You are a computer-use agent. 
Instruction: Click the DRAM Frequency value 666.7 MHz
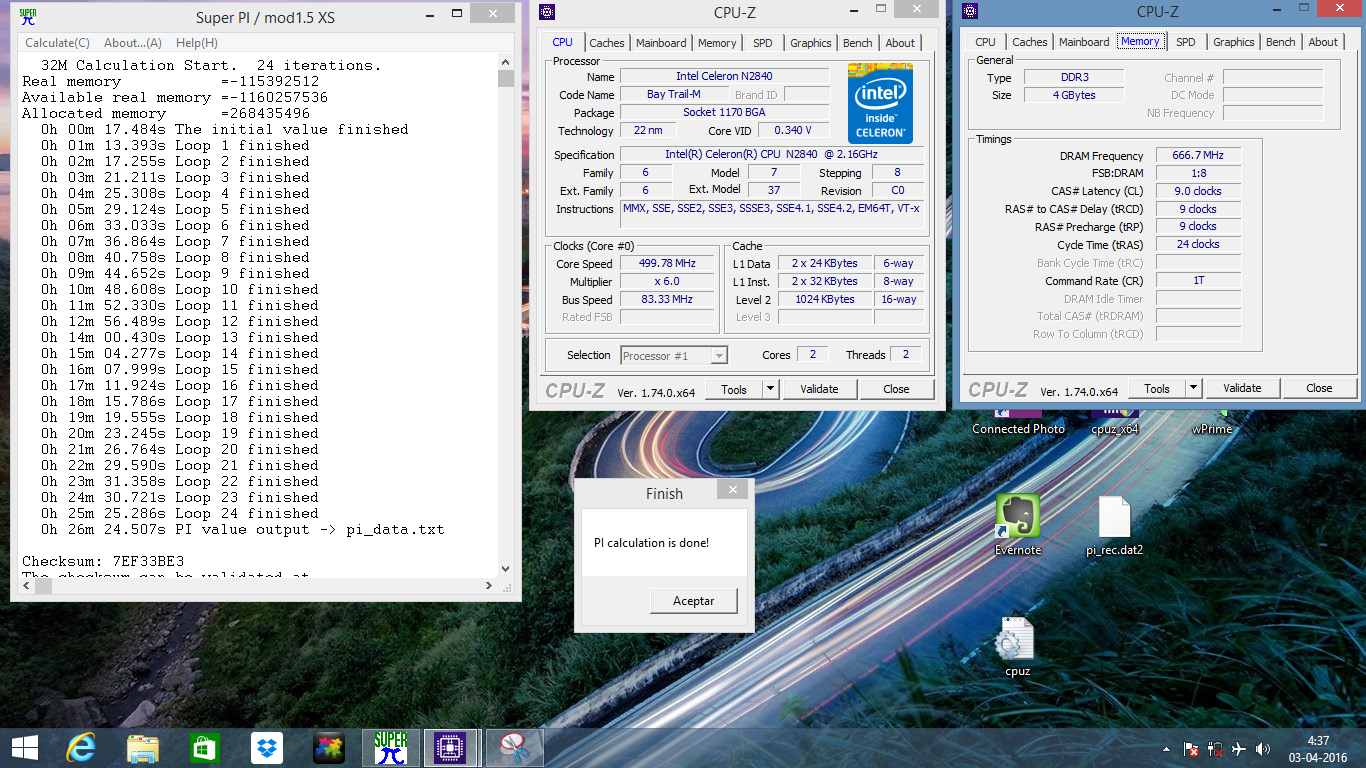click(1198, 155)
